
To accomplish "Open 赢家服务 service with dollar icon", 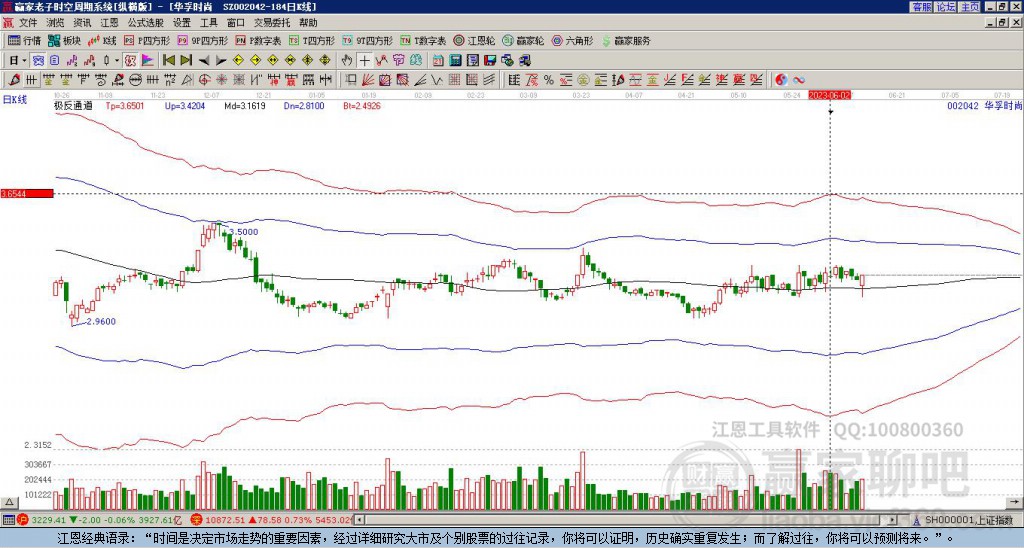I will 626,40.
